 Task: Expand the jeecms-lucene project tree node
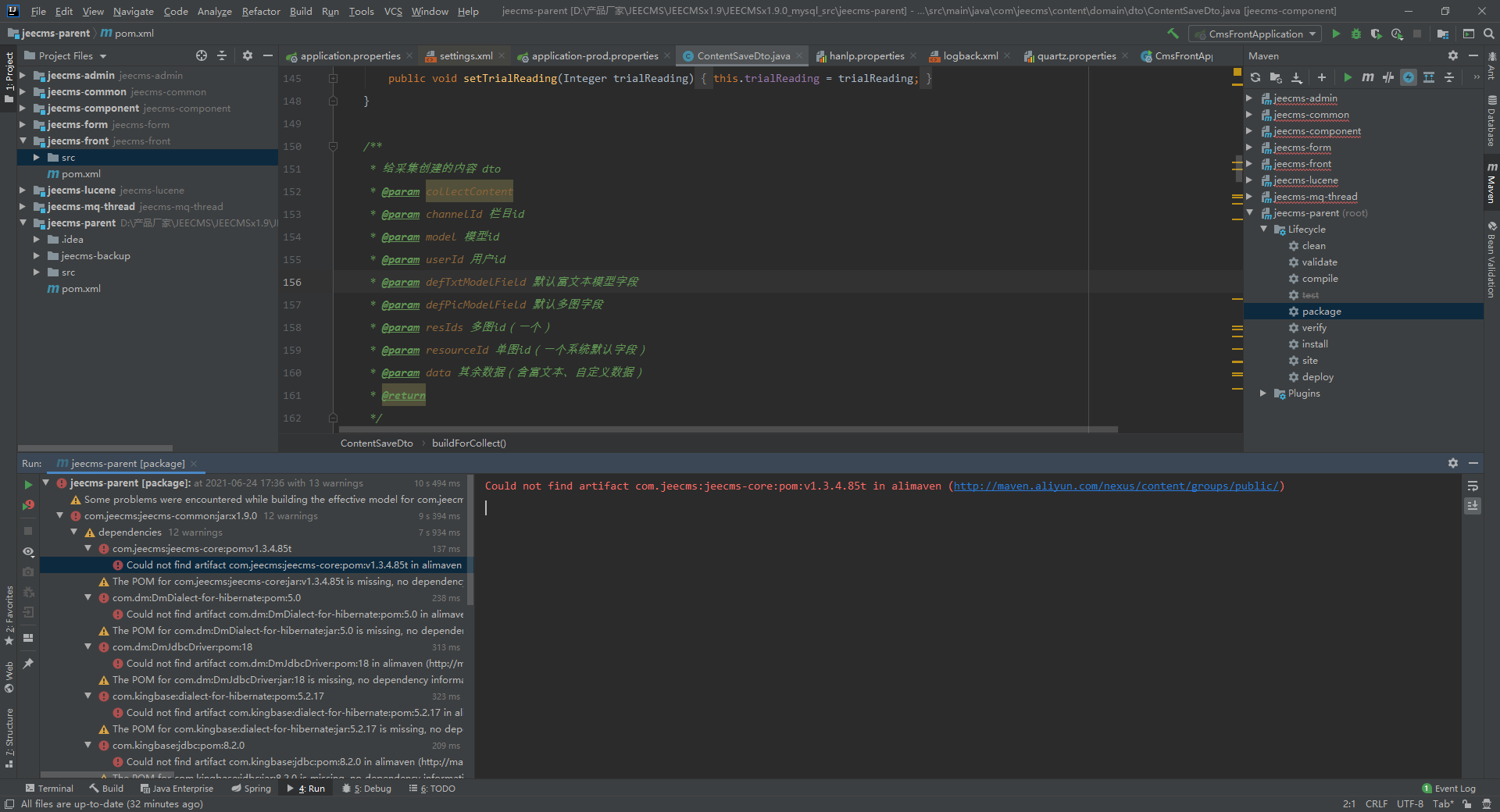pyautogui.click(x=23, y=191)
